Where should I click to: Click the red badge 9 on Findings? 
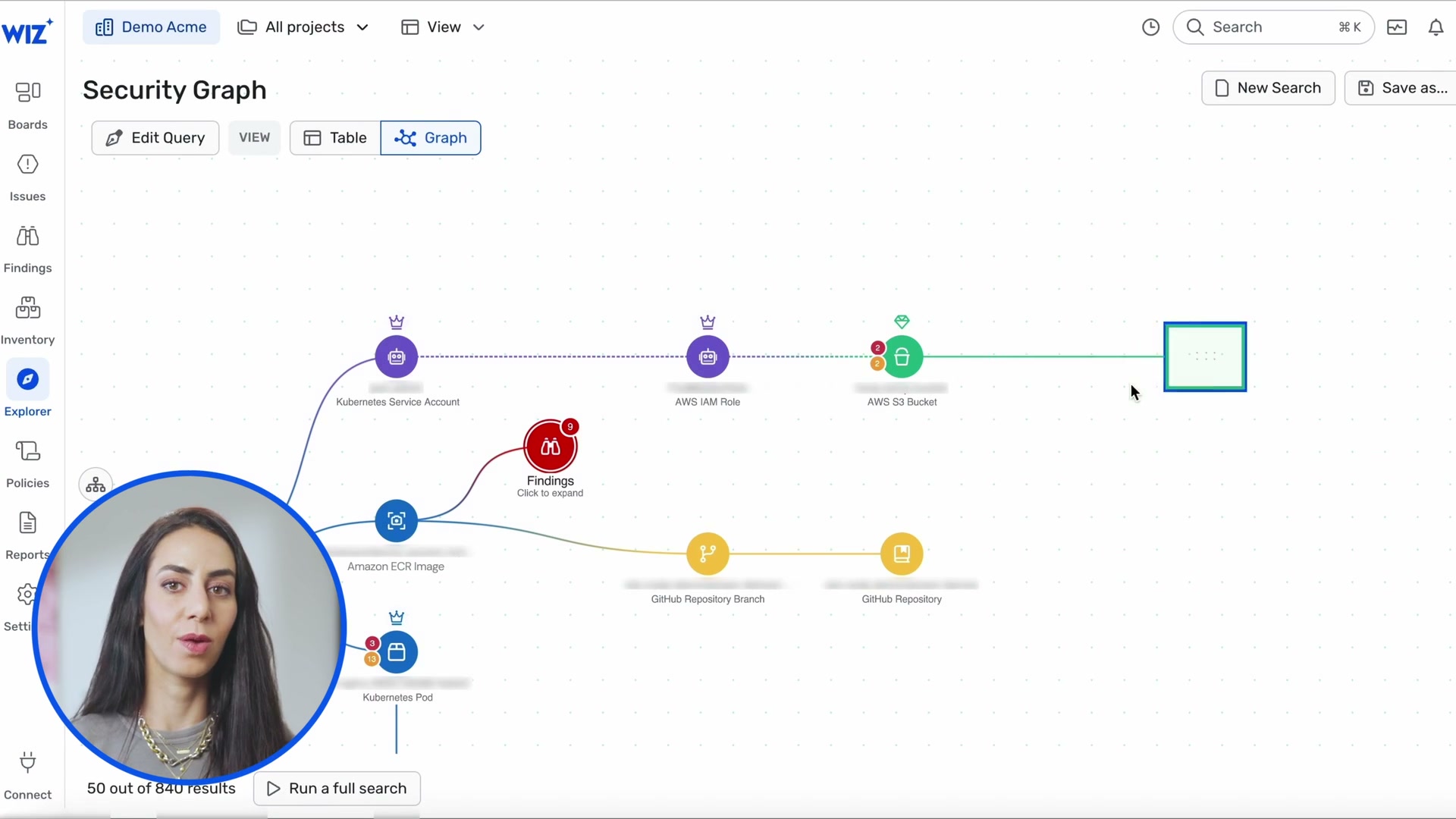coord(570,426)
